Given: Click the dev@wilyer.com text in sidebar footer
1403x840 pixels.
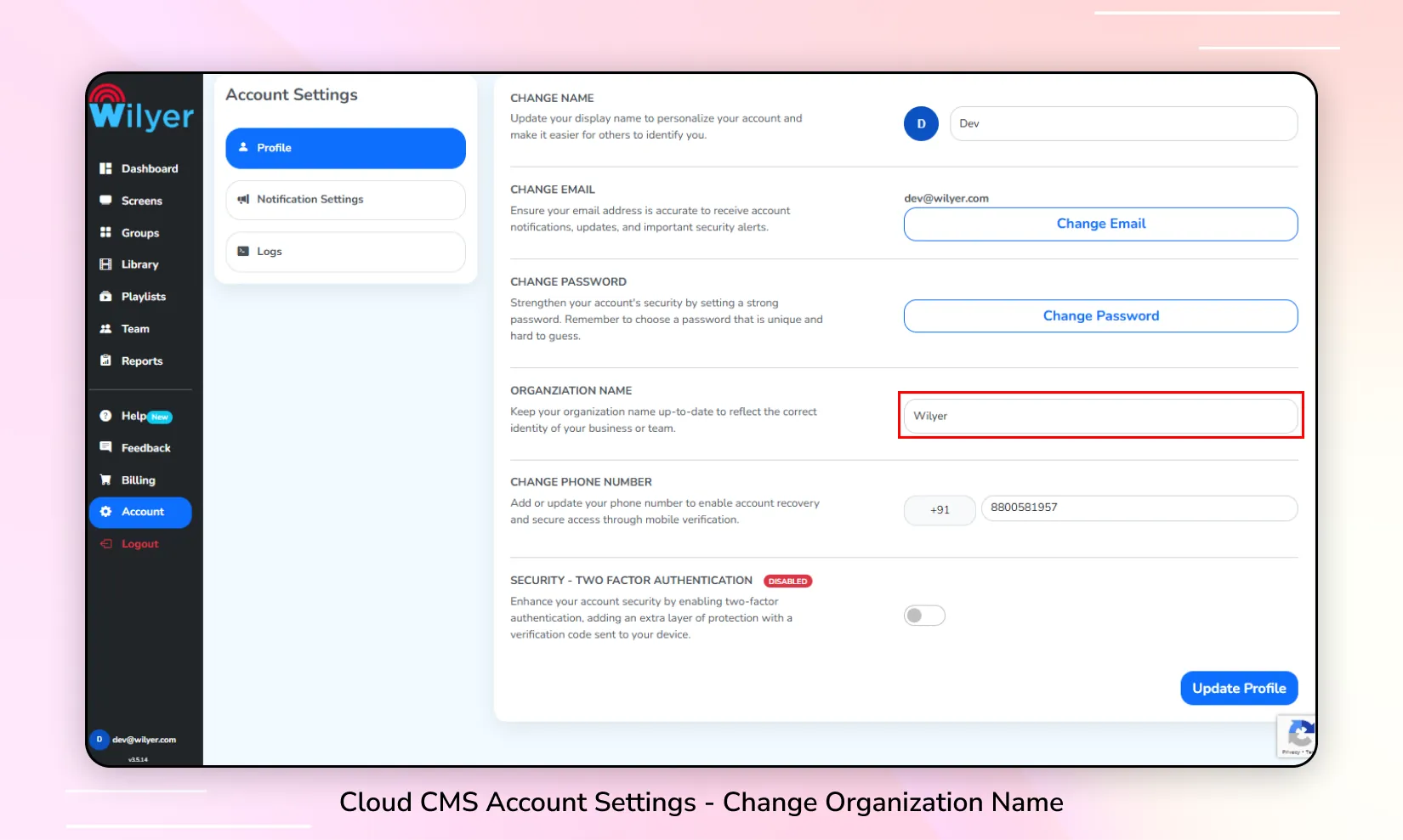Looking at the screenshot, I should (145, 740).
